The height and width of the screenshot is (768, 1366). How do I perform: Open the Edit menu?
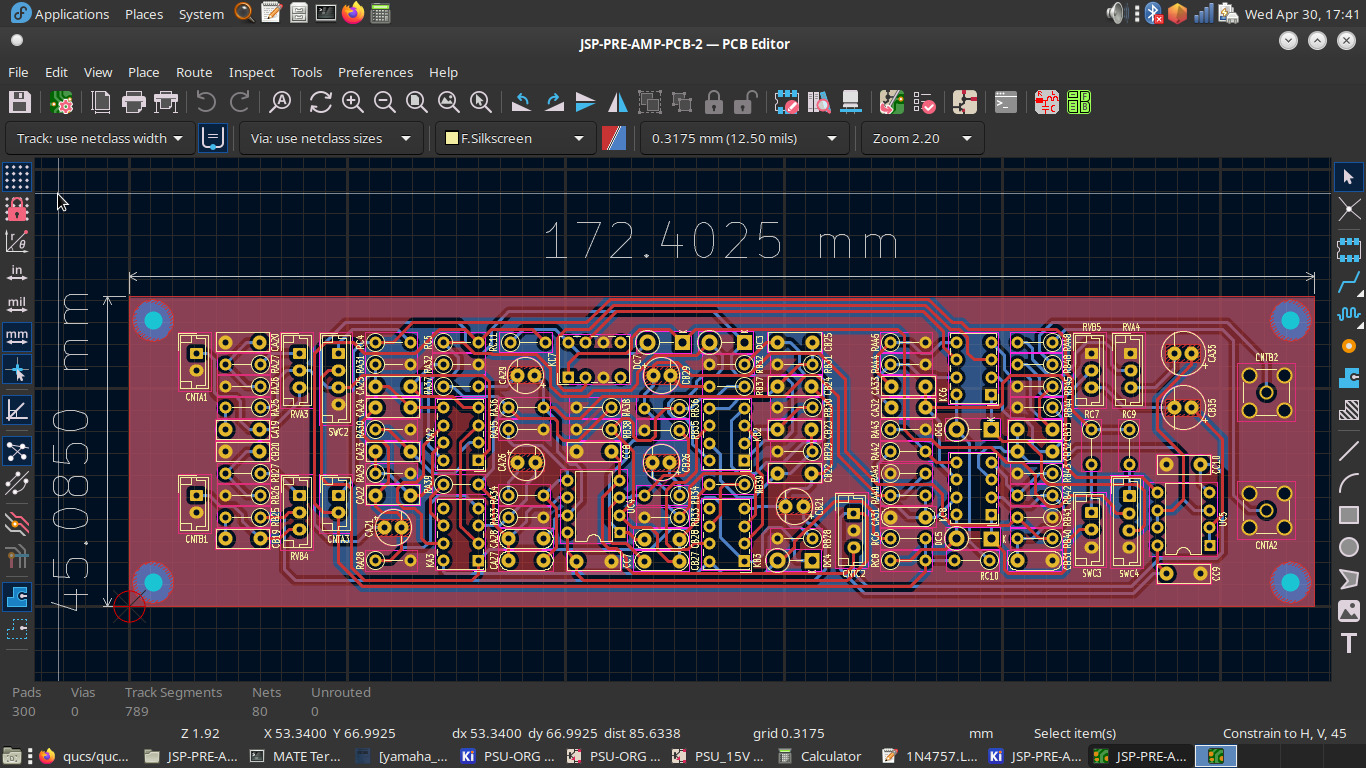[x=56, y=72]
